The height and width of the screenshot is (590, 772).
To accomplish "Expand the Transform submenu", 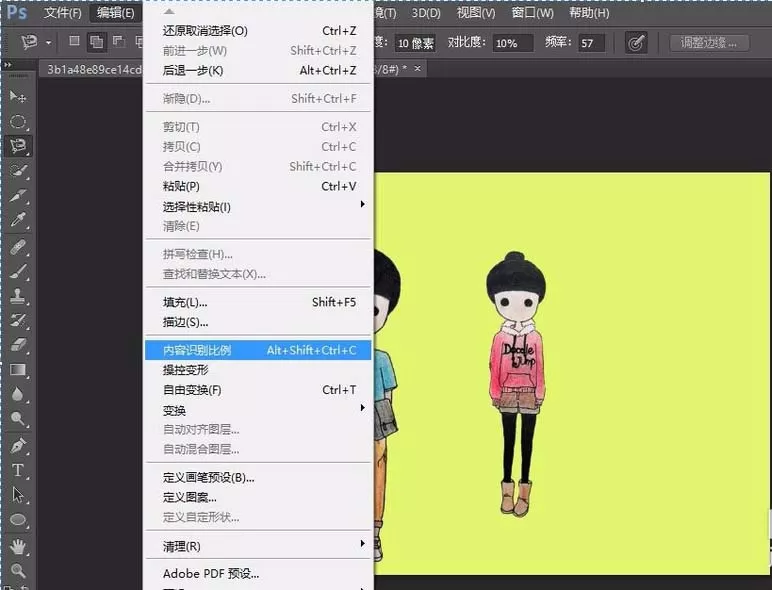I will [x=258, y=410].
